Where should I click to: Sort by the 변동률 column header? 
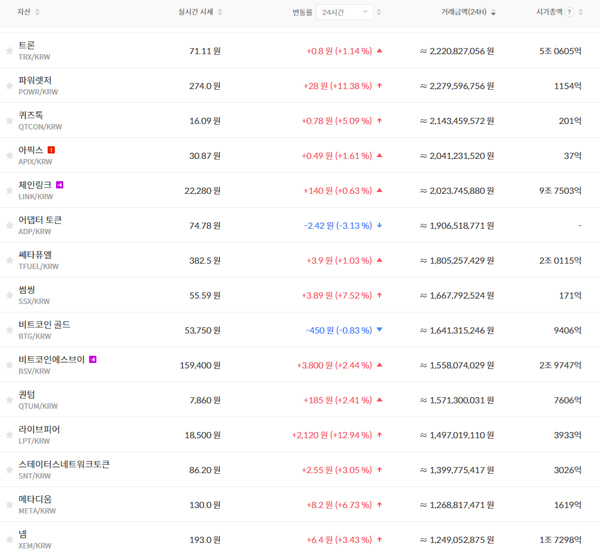[x=301, y=13]
